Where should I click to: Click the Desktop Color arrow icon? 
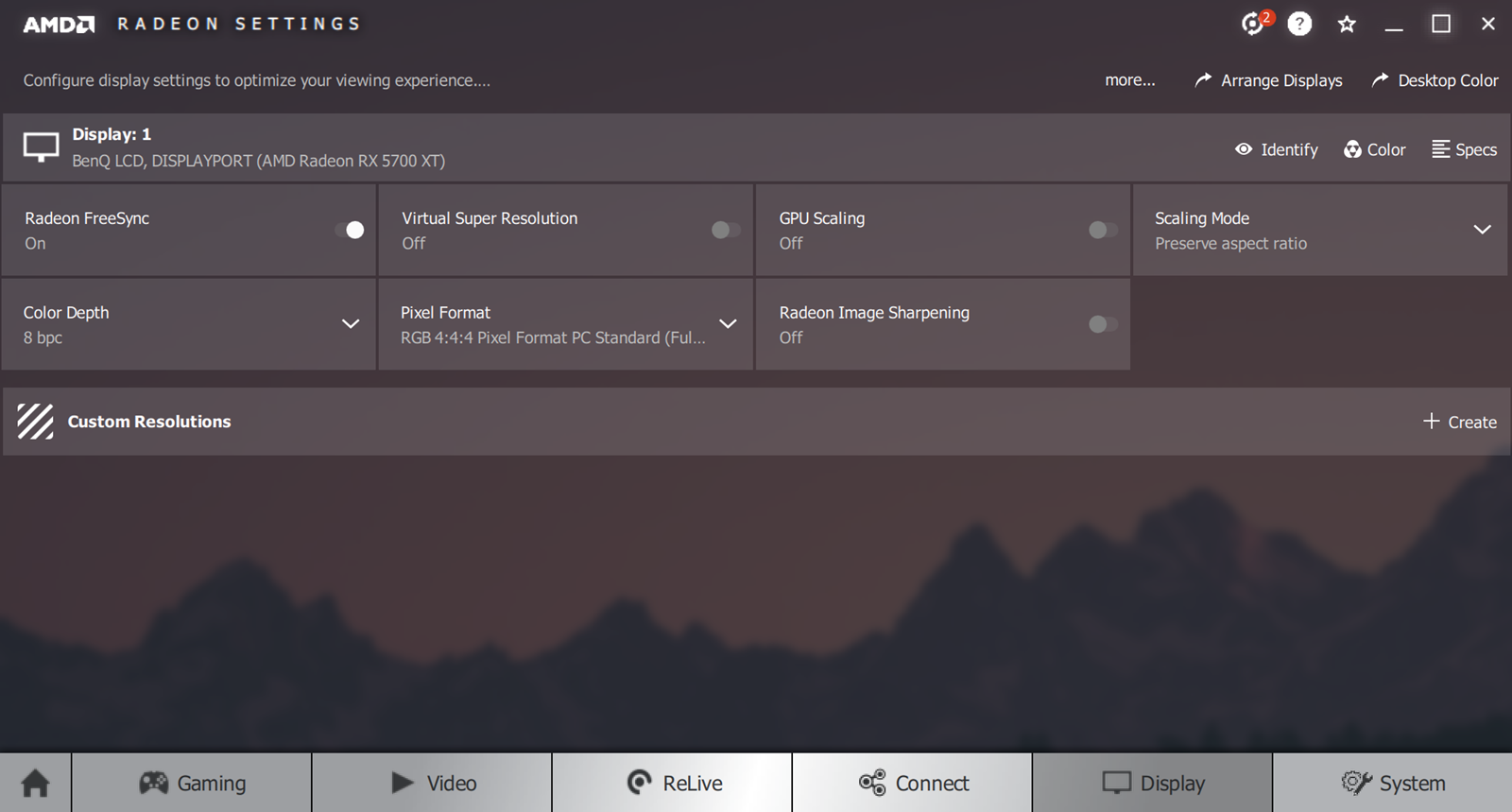tap(1380, 80)
